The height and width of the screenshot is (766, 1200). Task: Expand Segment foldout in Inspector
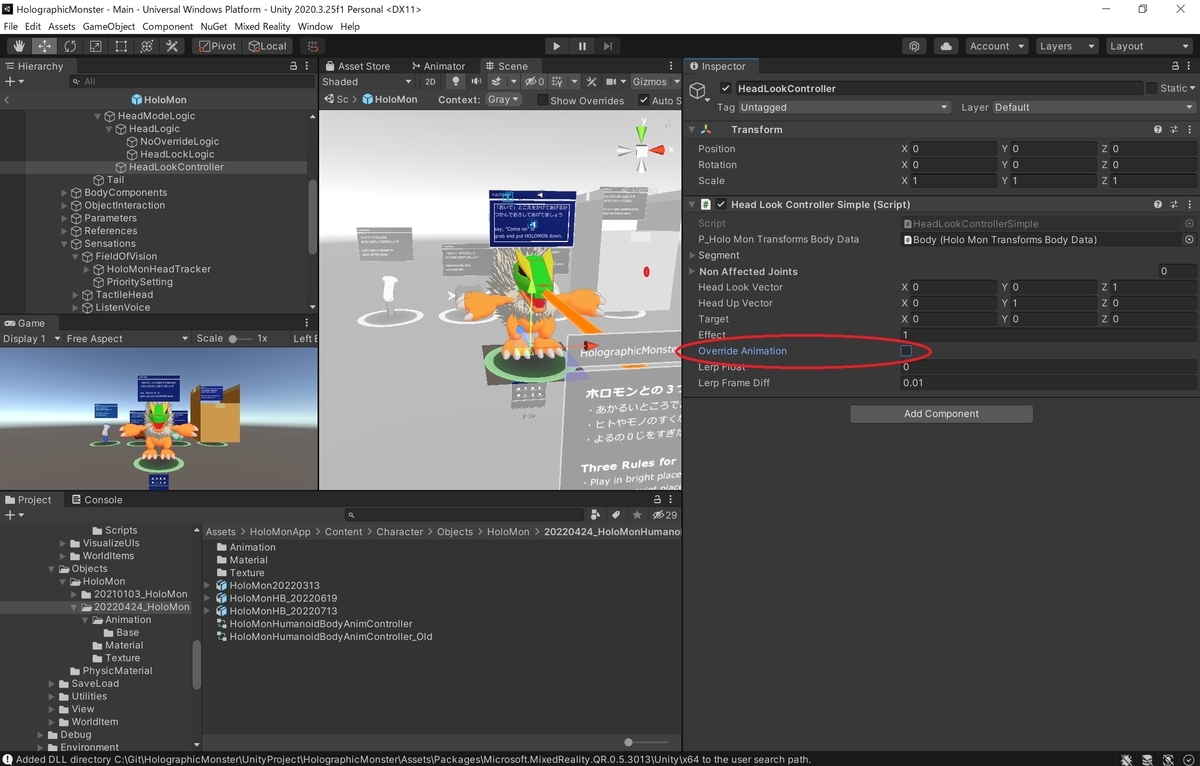pyautogui.click(x=692, y=256)
